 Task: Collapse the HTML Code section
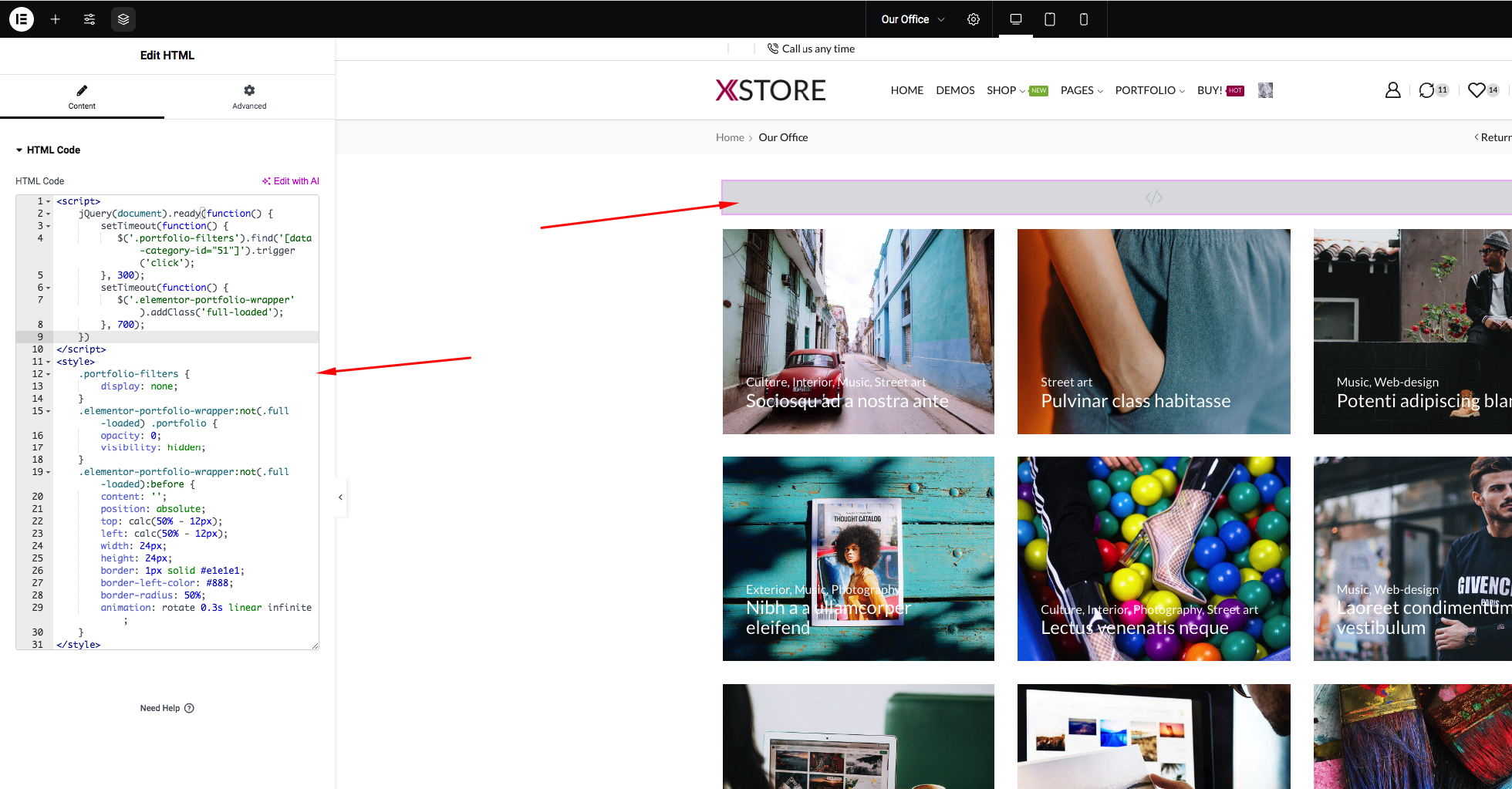(48, 150)
